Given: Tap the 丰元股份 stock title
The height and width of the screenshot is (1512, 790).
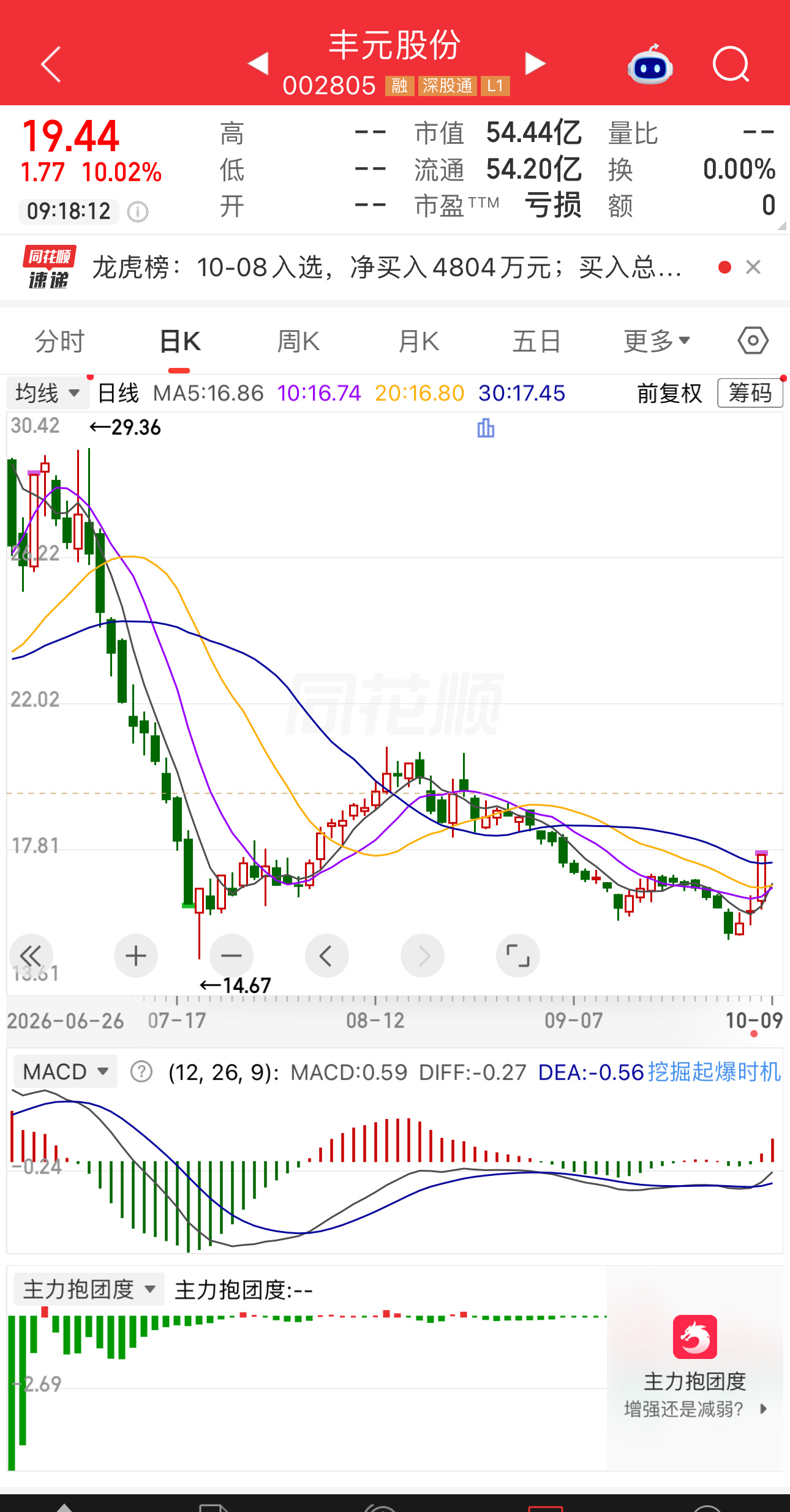Looking at the screenshot, I should point(394,45).
